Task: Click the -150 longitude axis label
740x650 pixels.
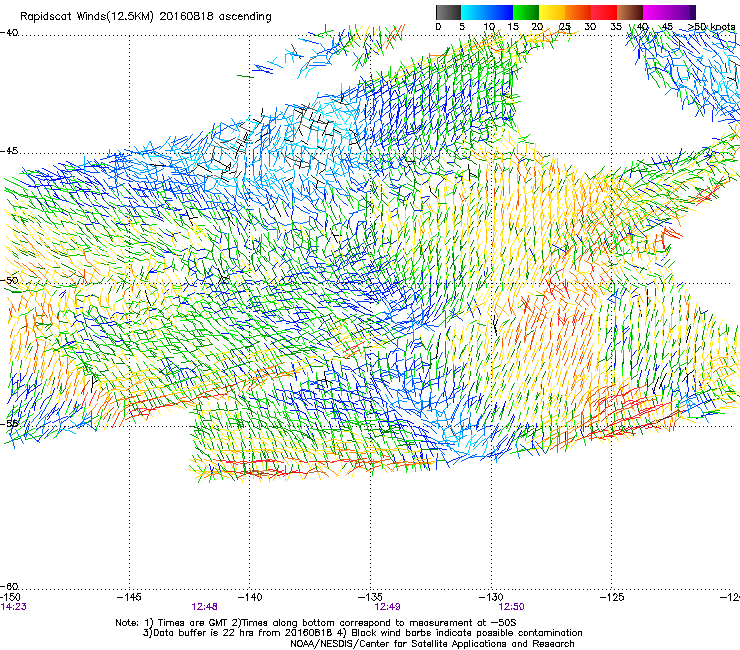Action: [10, 597]
